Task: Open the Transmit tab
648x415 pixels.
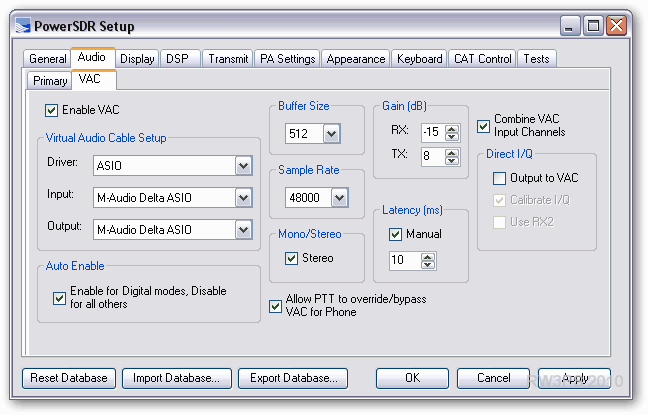Action: coord(228,59)
